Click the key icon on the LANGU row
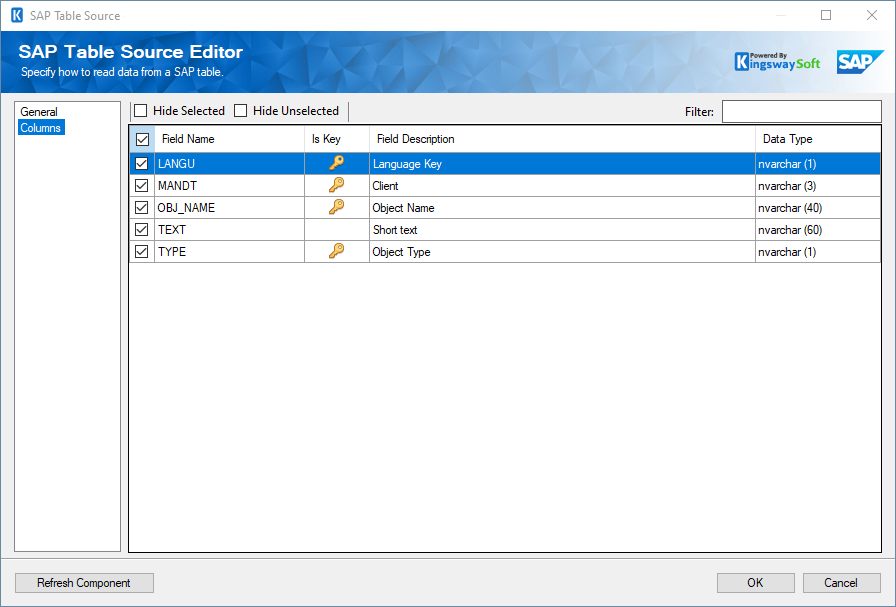The height and width of the screenshot is (607, 896). pos(335,163)
